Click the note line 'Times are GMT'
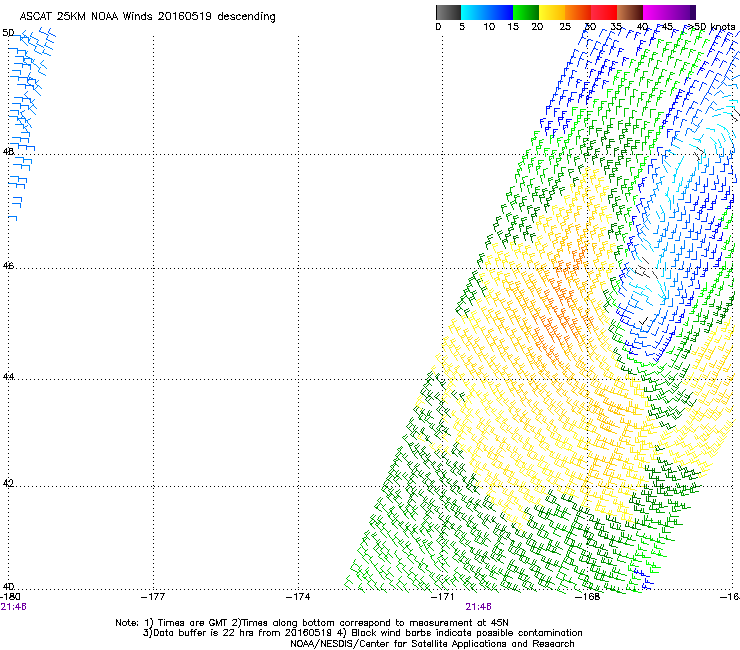 pos(193,623)
